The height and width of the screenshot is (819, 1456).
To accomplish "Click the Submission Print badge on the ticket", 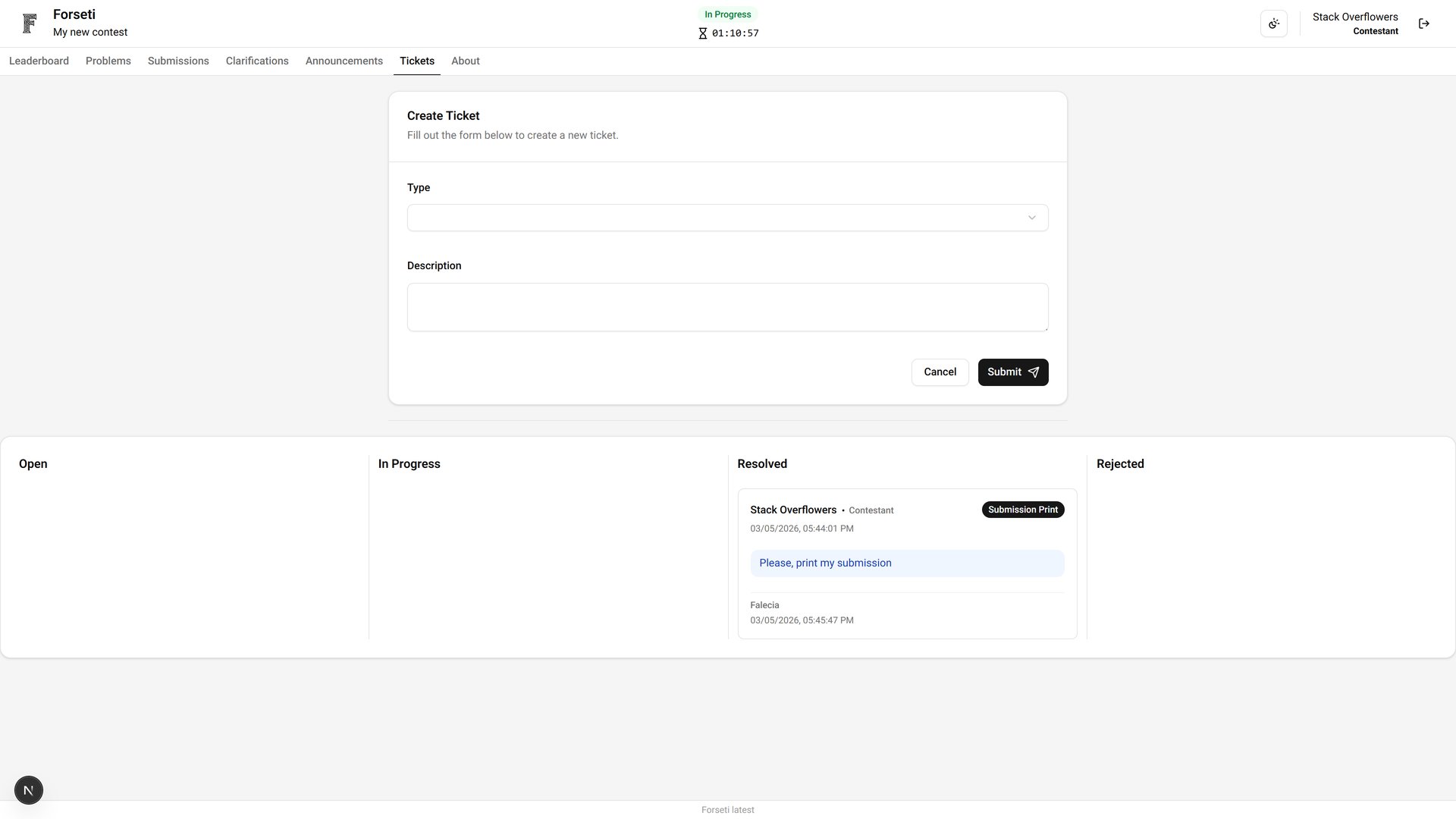I will (x=1022, y=510).
